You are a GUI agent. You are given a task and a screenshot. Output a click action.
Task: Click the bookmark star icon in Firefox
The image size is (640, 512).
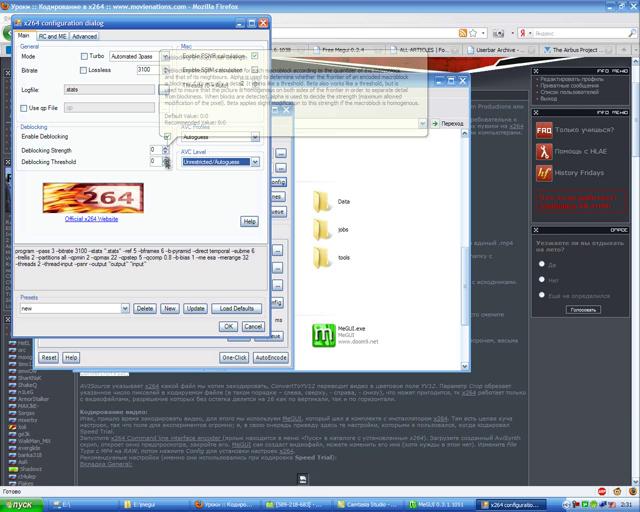point(473,33)
